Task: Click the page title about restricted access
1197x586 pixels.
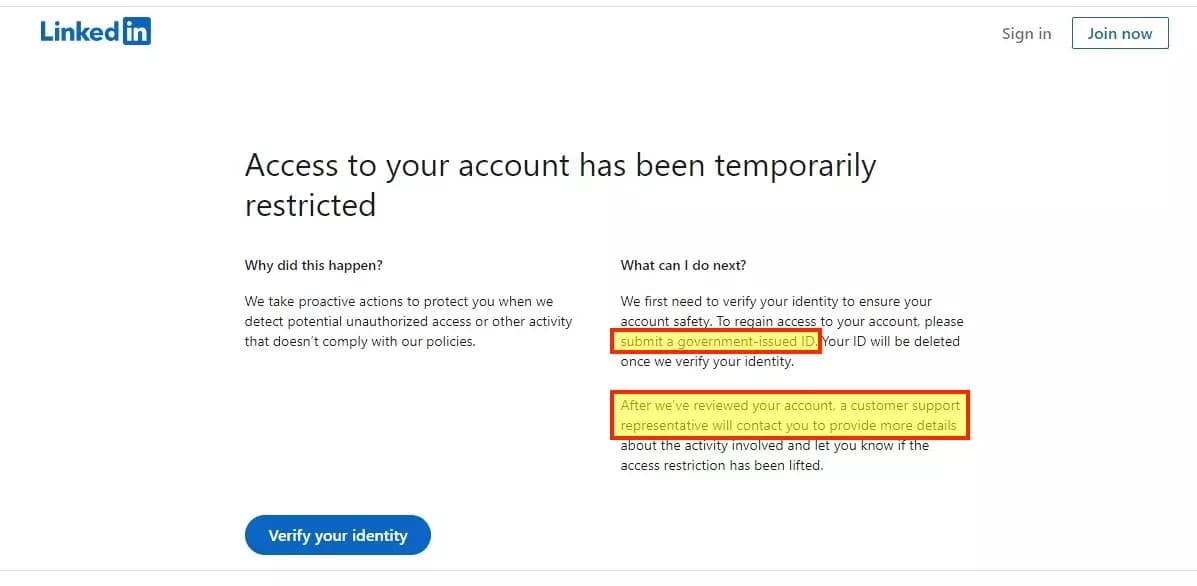Action: (x=560, y=185)
